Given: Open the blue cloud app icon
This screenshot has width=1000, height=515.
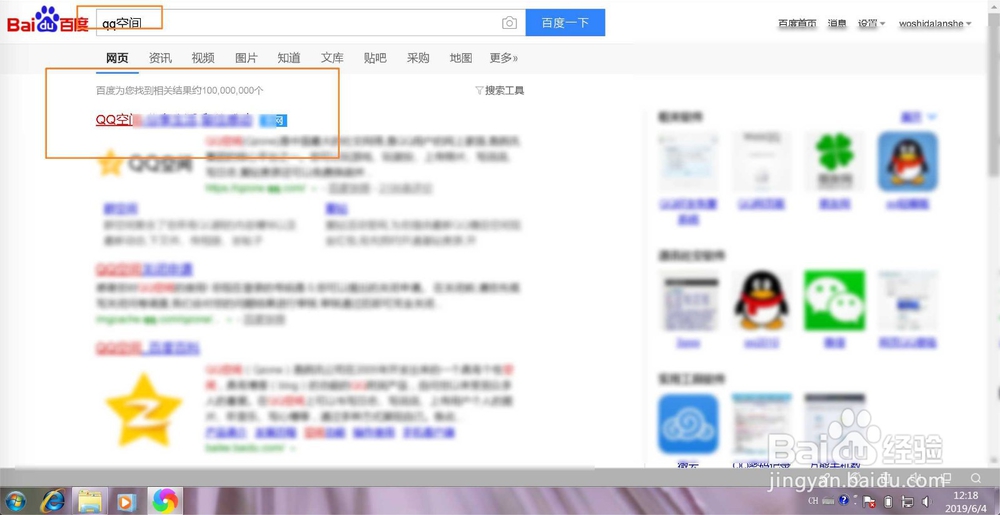Looking at the screenshot, I should click(688, 423).
